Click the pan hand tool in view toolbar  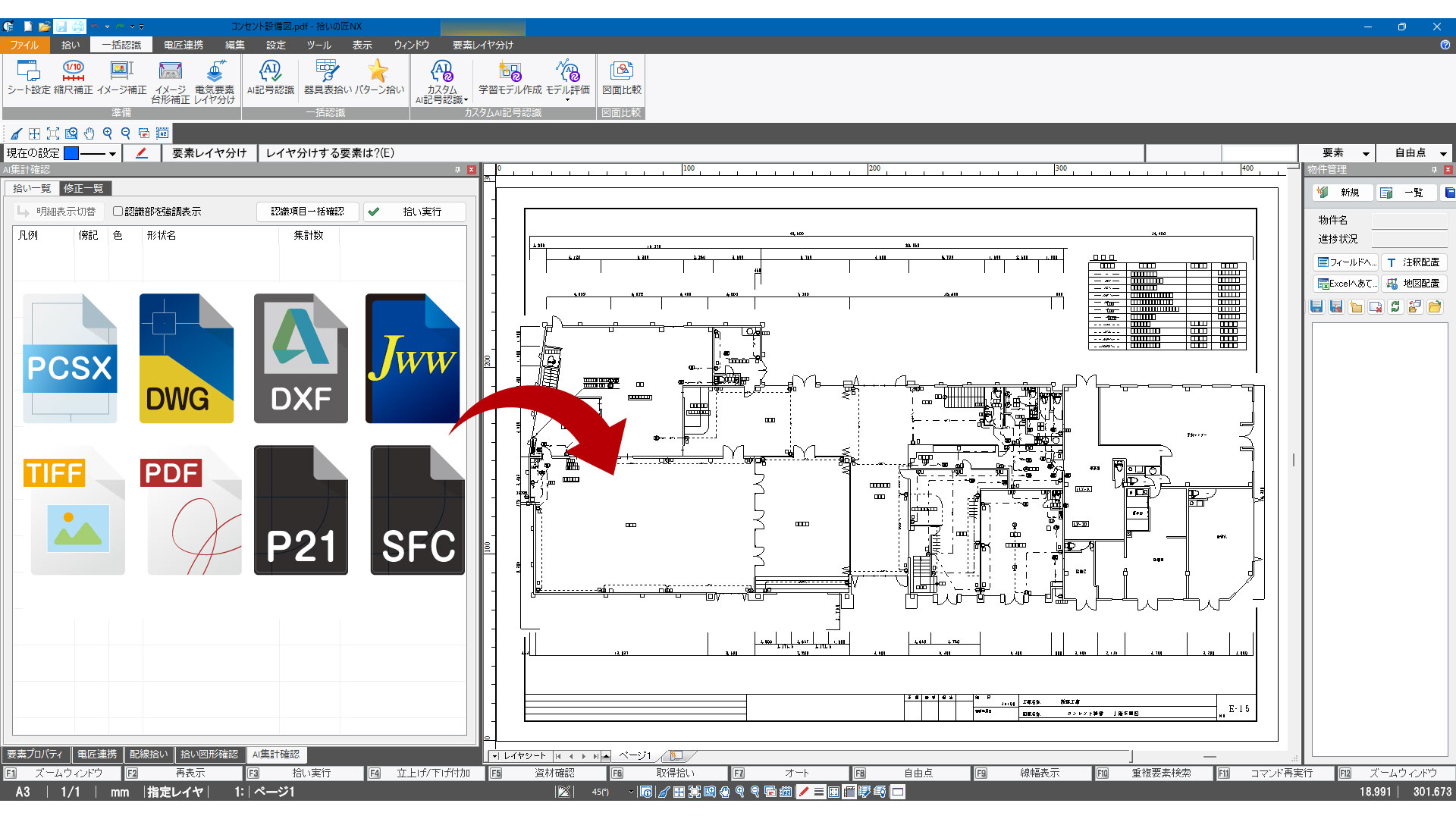89,133
